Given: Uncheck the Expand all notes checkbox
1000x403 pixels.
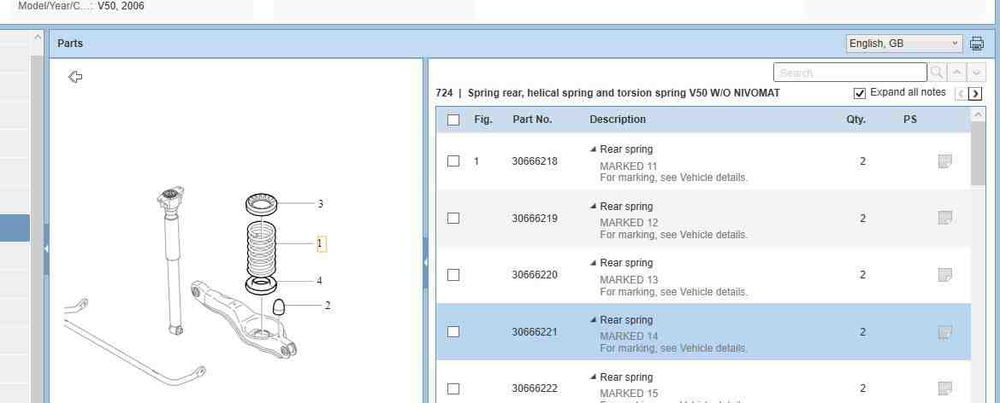Looking at the screenshot, I should [x=860, y=93].
